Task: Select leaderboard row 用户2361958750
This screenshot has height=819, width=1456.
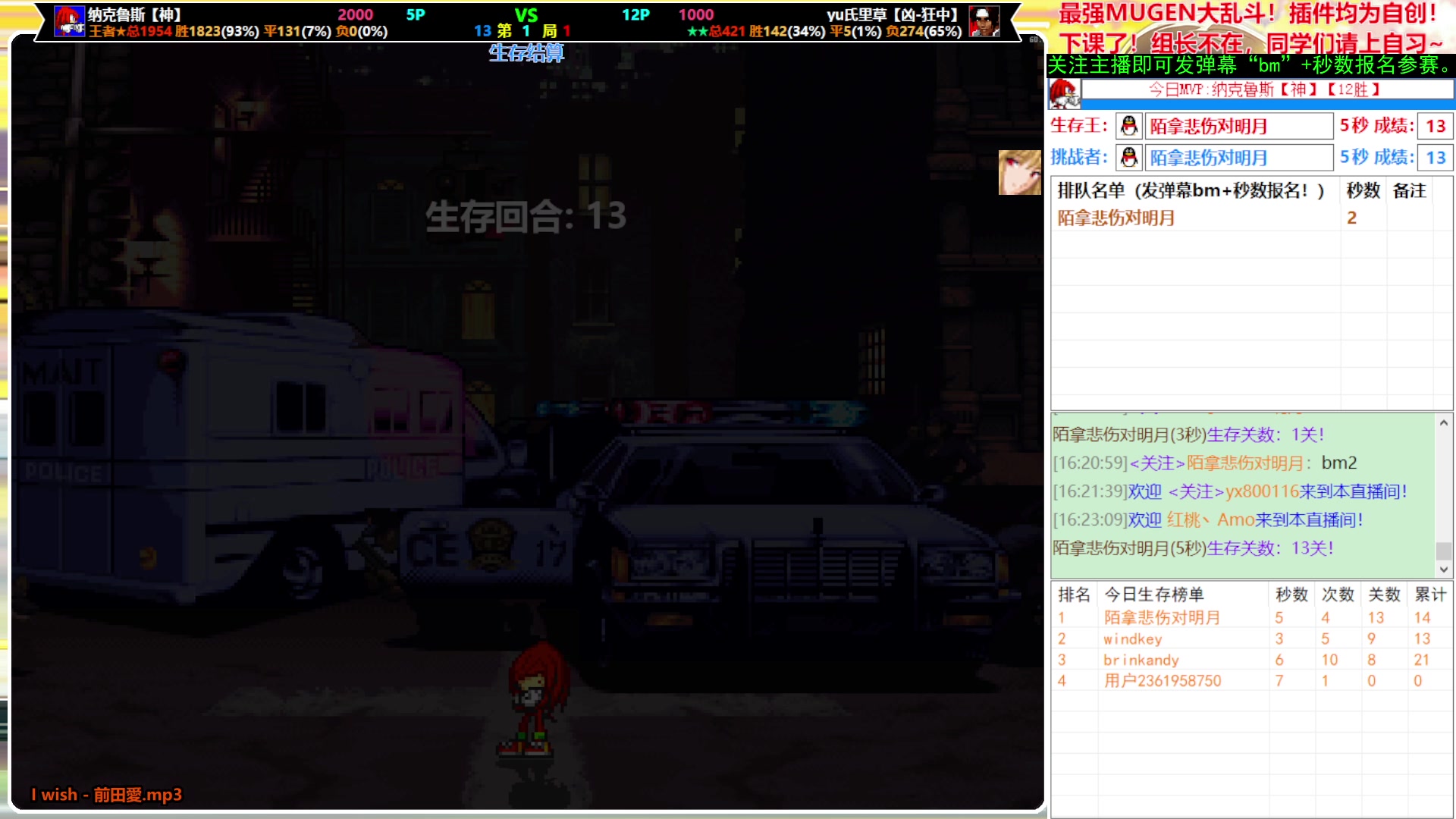Action: point(1251,681)
